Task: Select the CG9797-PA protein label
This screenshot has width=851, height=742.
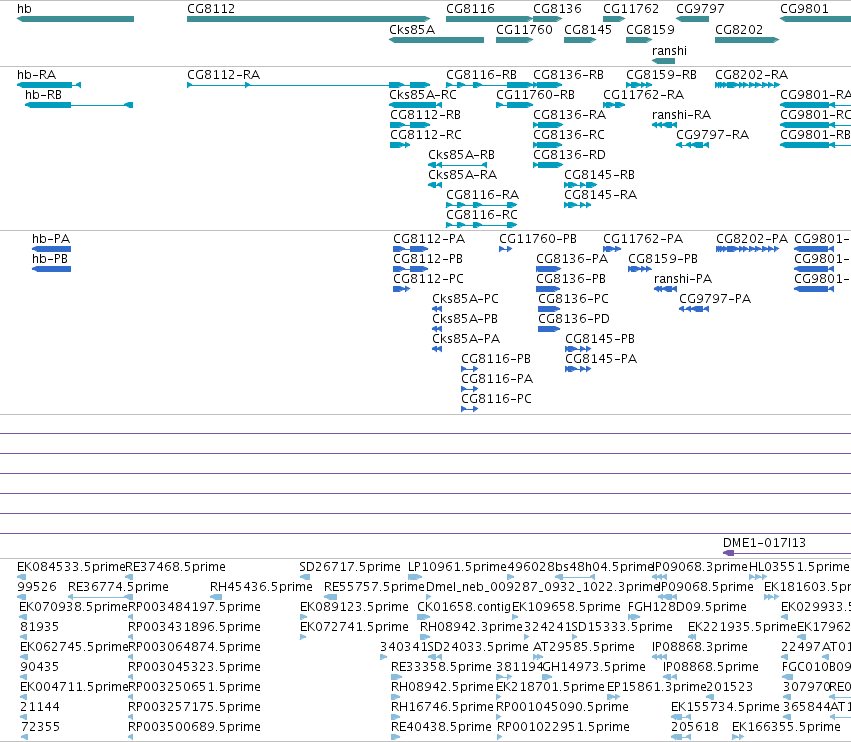Action: click(x=715, y=299)
